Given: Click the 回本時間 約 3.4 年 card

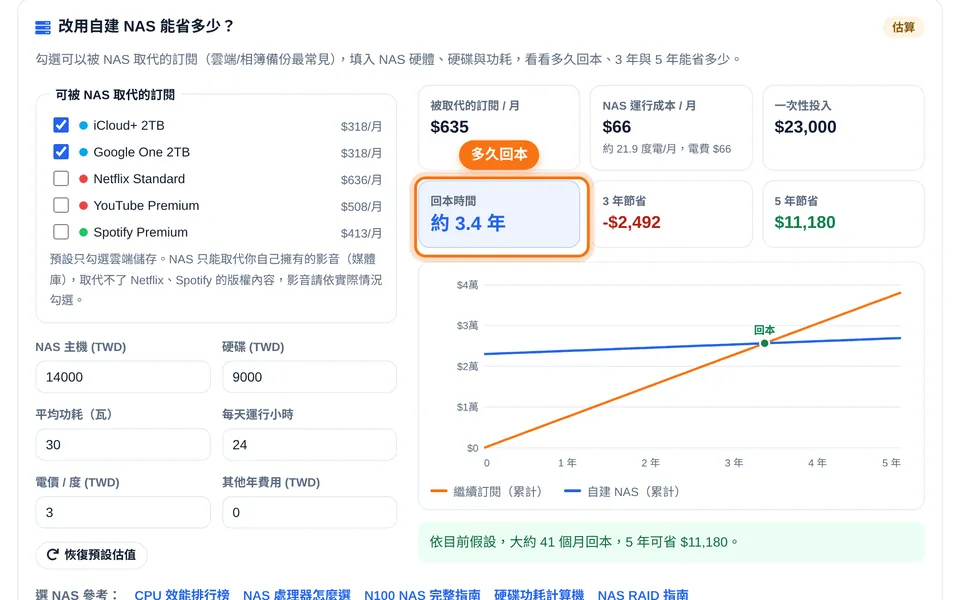Looking at the screenshot, I should point(499,214).
